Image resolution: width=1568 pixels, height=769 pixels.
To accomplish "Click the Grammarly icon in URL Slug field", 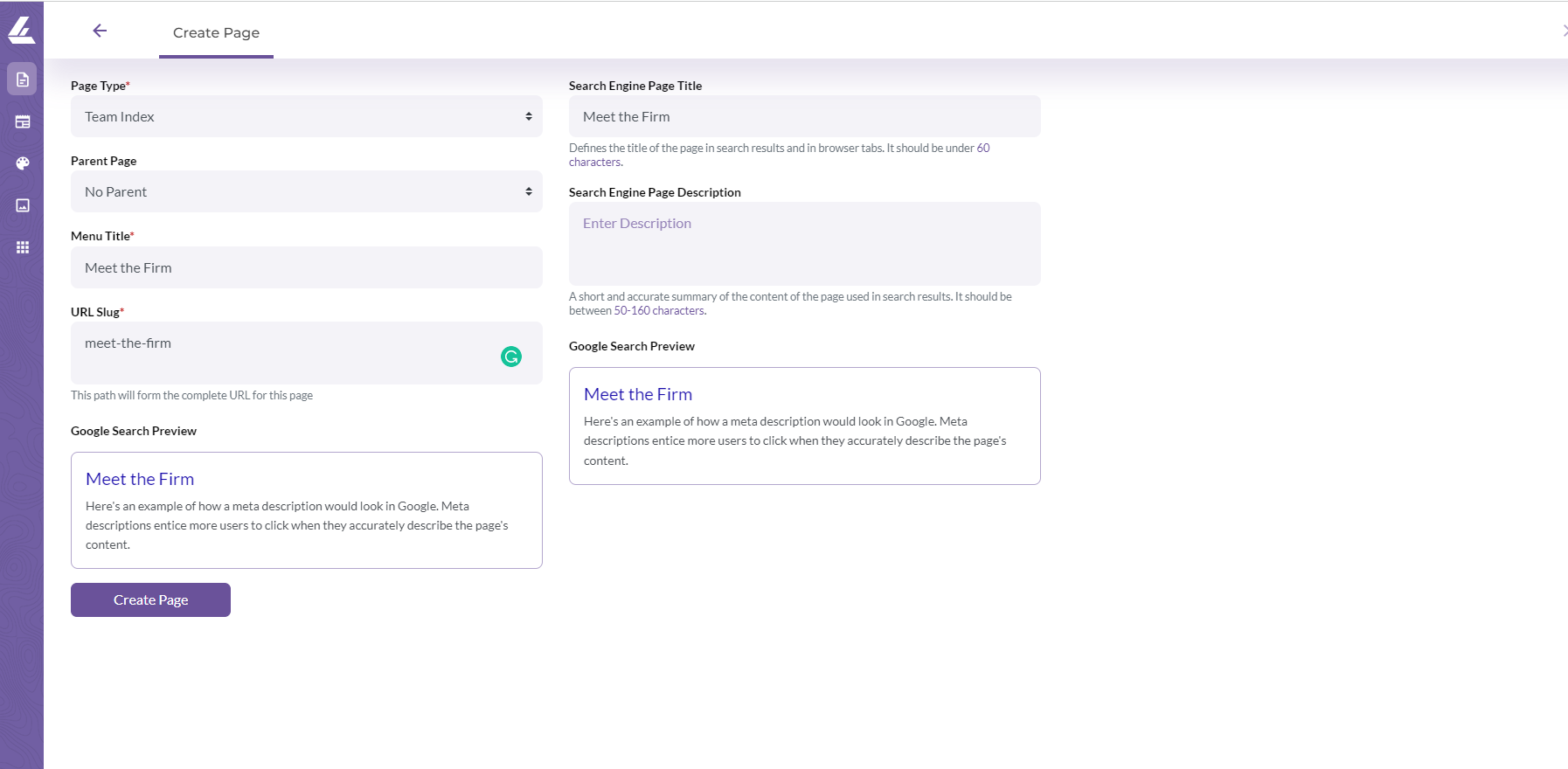I will tap(511, 357).
